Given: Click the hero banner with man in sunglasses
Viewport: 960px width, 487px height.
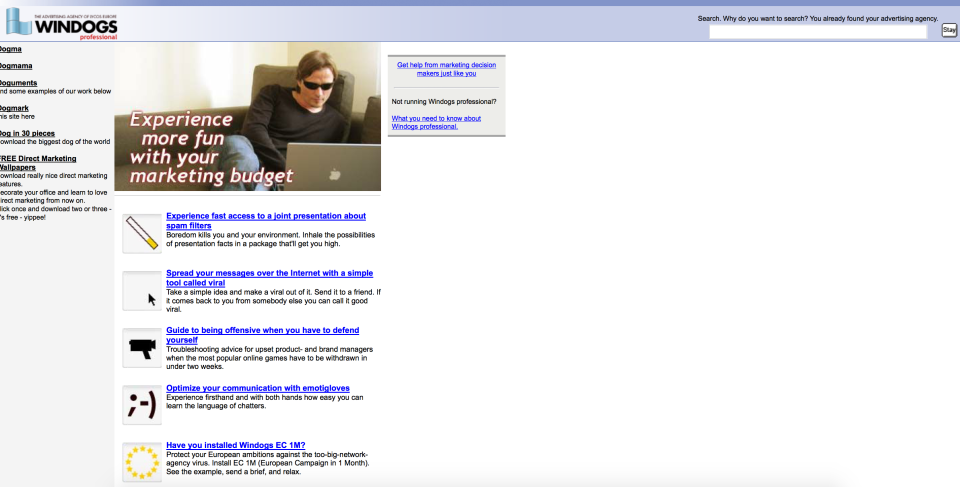Looking at the screenshot, I should [247, 117].
